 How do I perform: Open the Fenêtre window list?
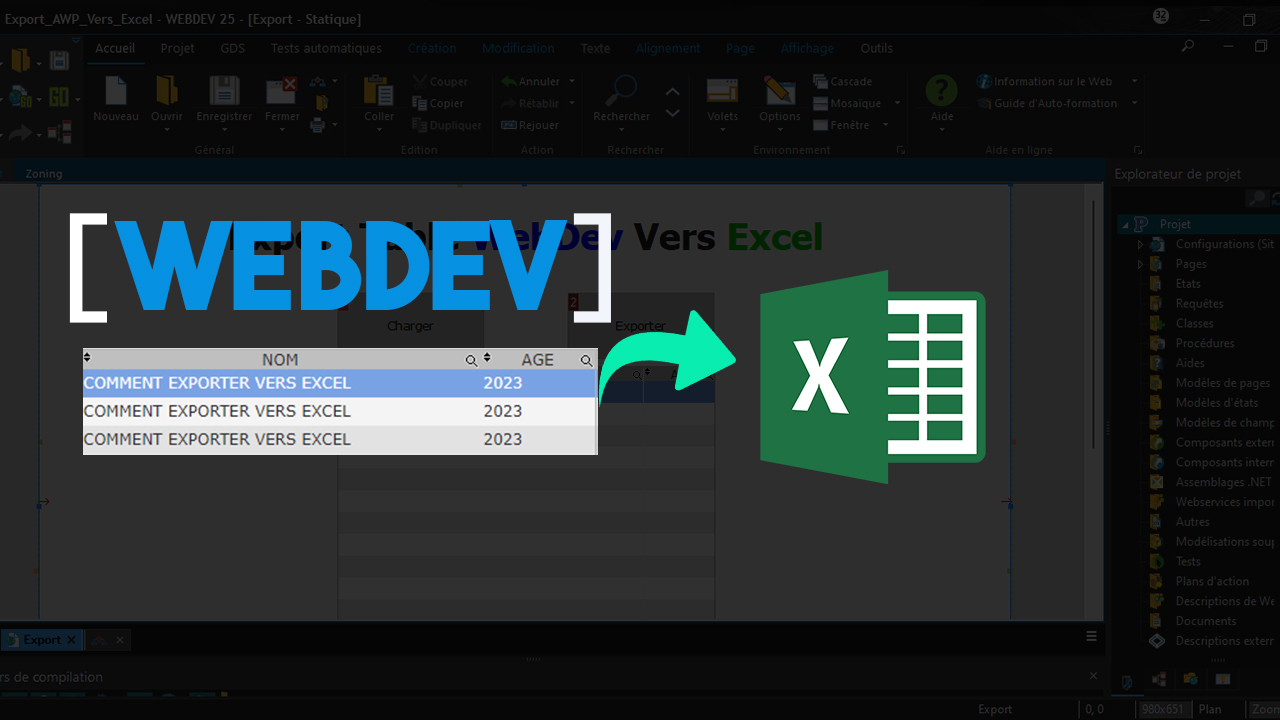(x=841, y=125)
